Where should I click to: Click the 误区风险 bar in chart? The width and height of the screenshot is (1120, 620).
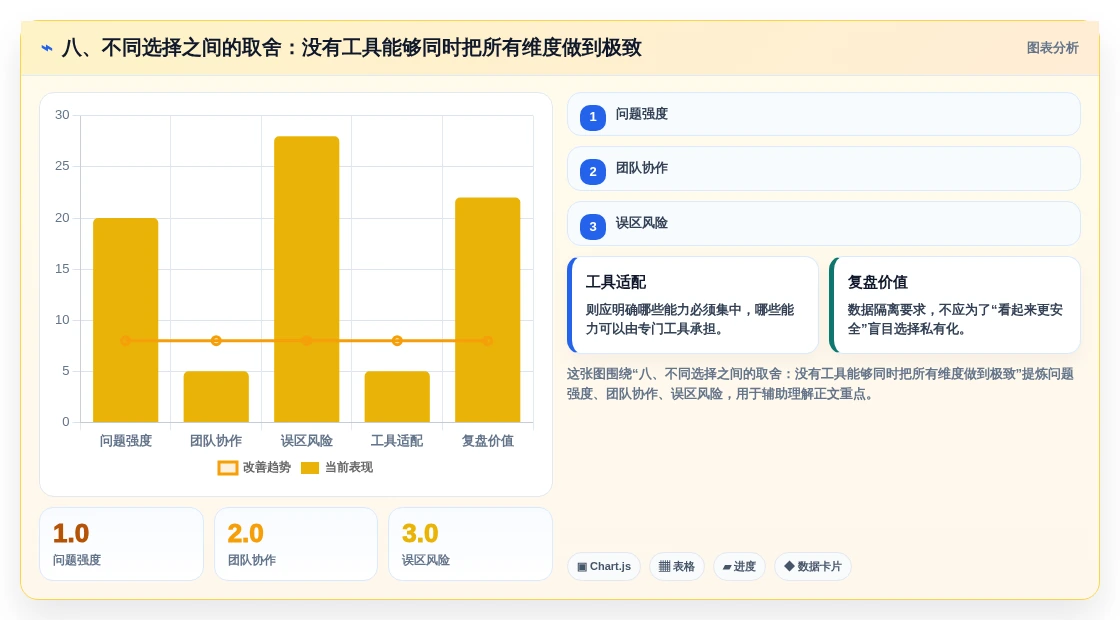pos(306,279)
